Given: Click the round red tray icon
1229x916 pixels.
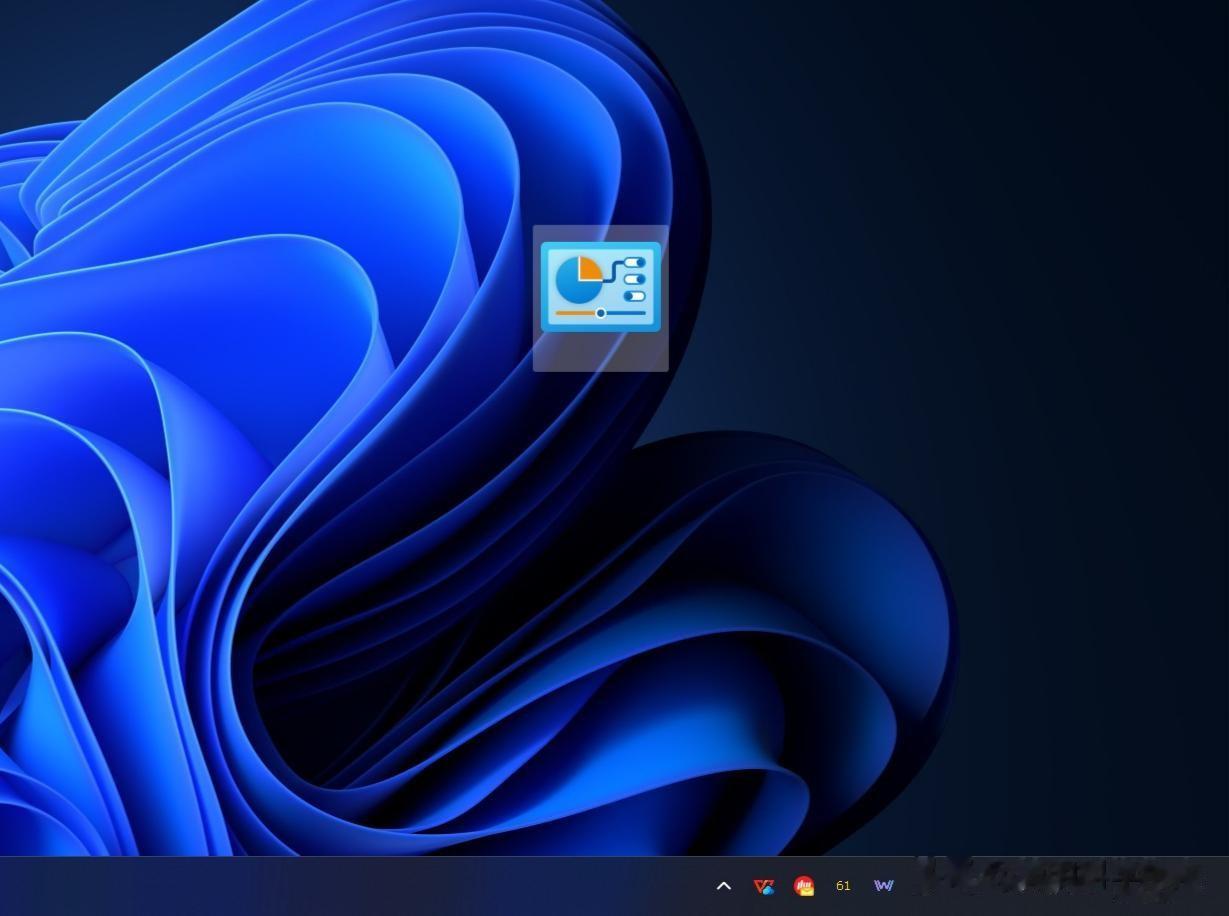Looking at the screenshot, I should click(x=803, y=886).
